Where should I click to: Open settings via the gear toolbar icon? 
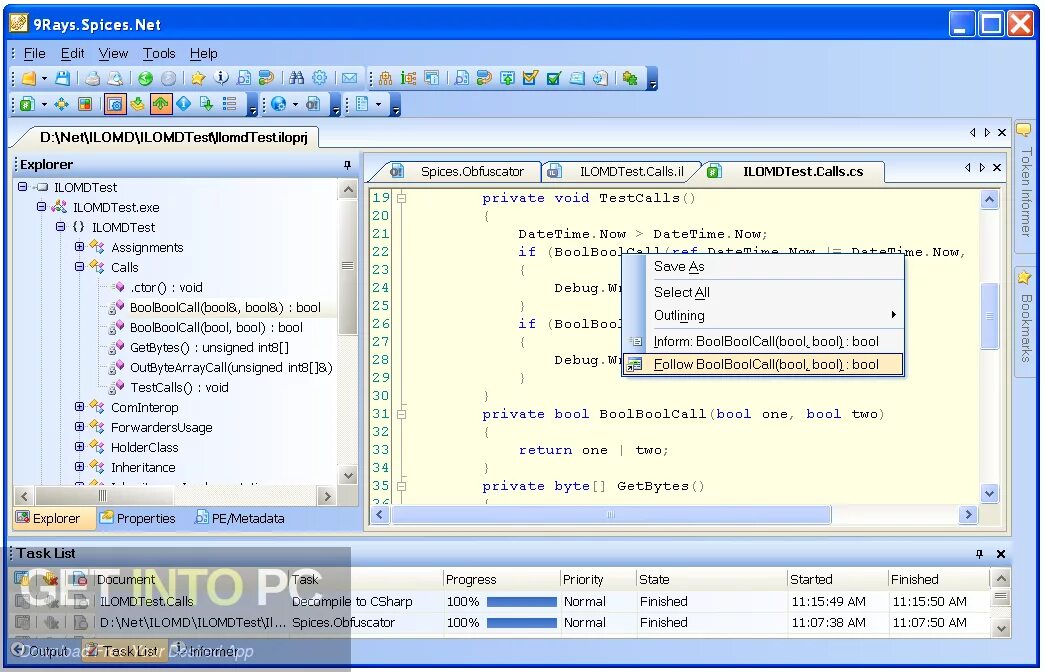click(320, 79)
